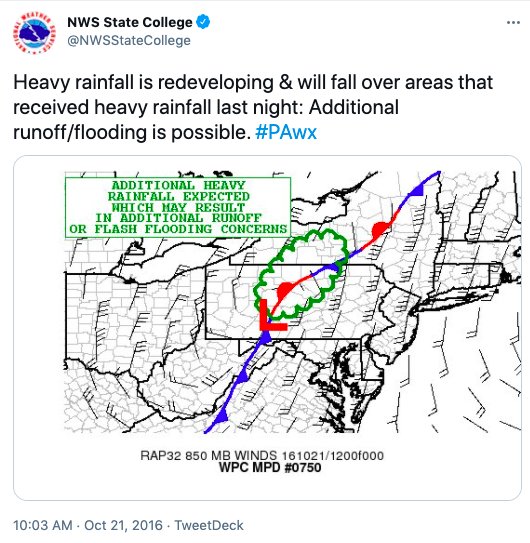Open the three-dot more options menu
530x543 pixels.
[x=513, y=23]
